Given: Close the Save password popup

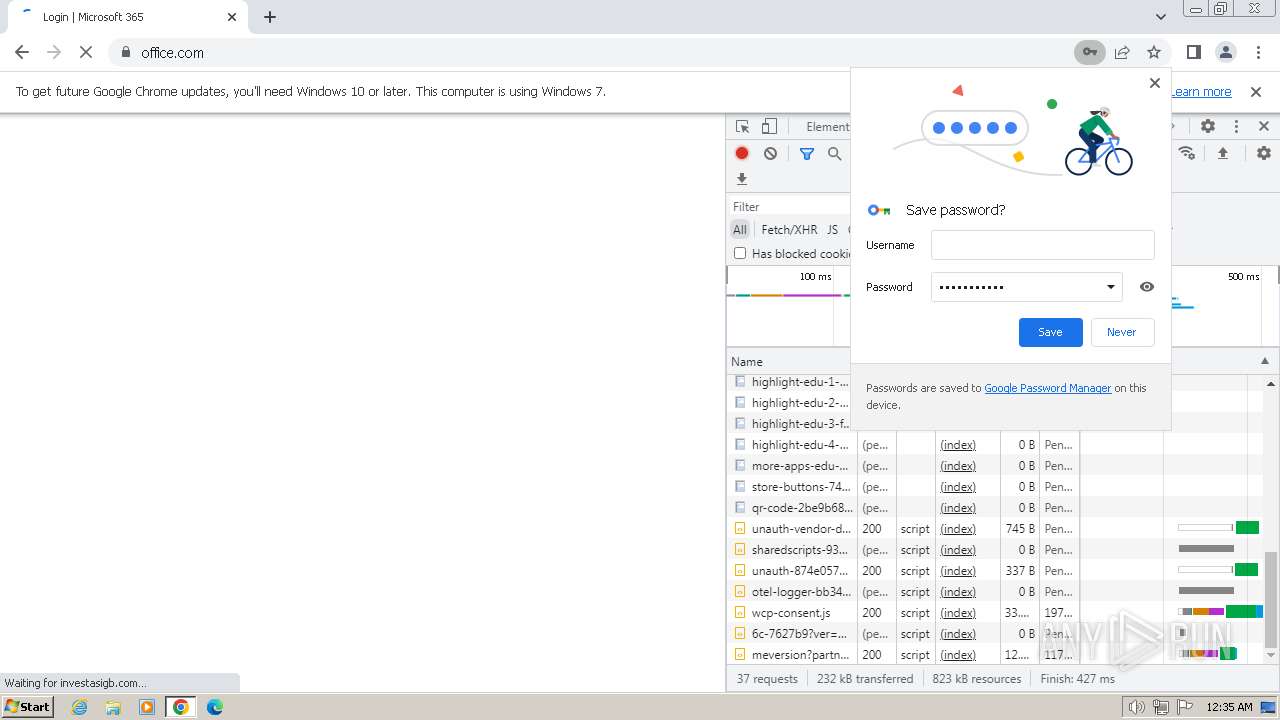Looking at the screenshot, I should 1155,83.
